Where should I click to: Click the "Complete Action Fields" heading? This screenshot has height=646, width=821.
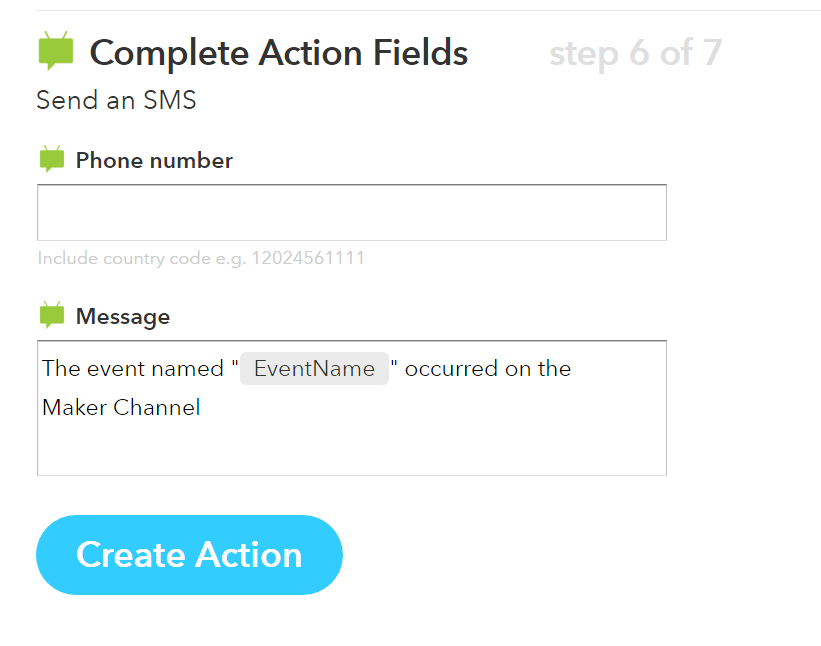point(278,53)
